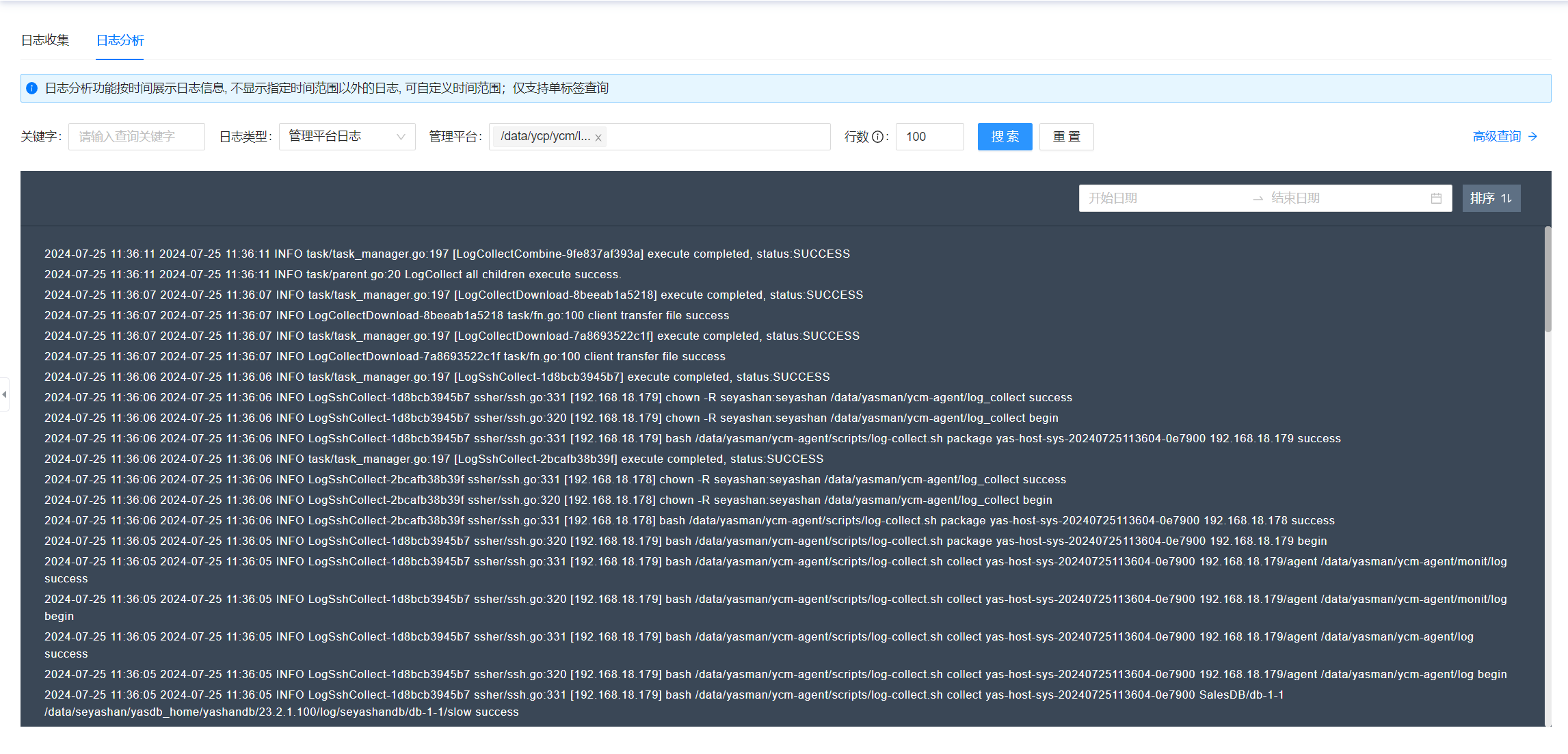The width and height of the screenshot is (1568, 754).
Task: Focus the 关键字 search input field
Action: click(x=136, y=137)
